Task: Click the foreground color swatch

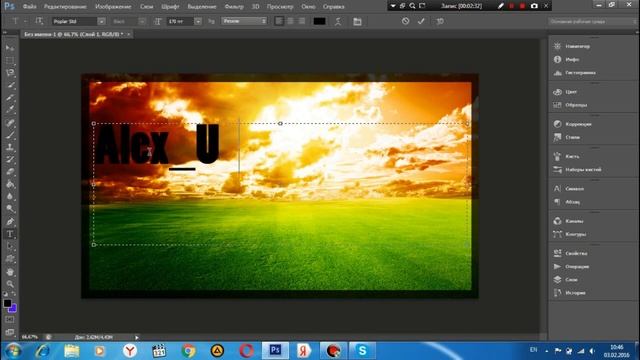Action: pos(7,303)
